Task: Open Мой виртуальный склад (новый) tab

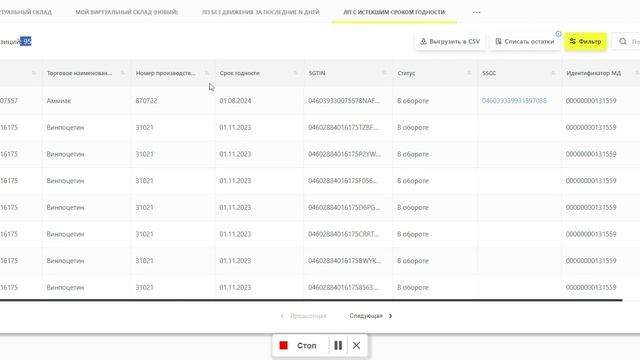Action: point(127,12)
